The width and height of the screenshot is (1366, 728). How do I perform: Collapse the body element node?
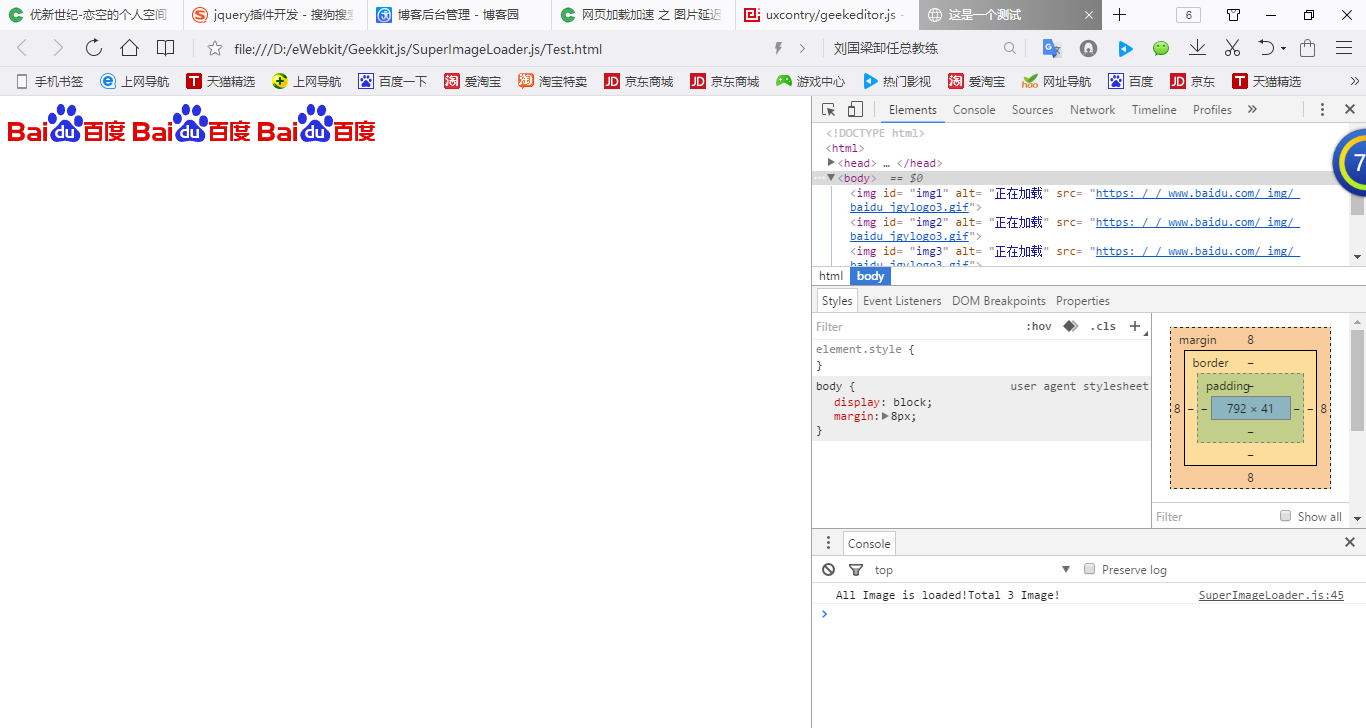coord(831,177)
